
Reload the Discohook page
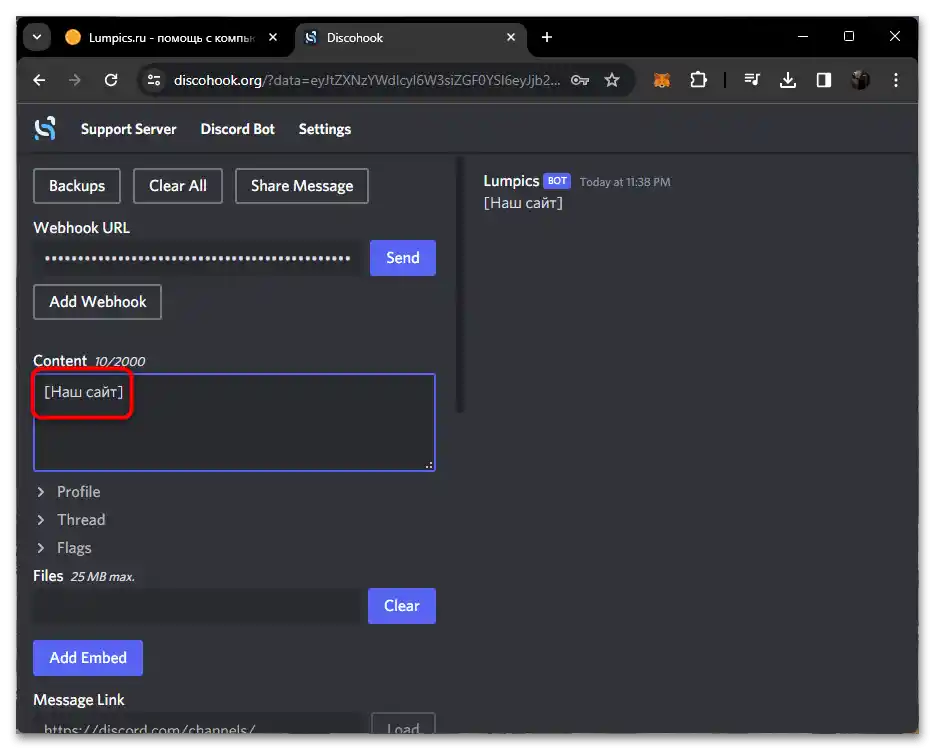(111, 80)
